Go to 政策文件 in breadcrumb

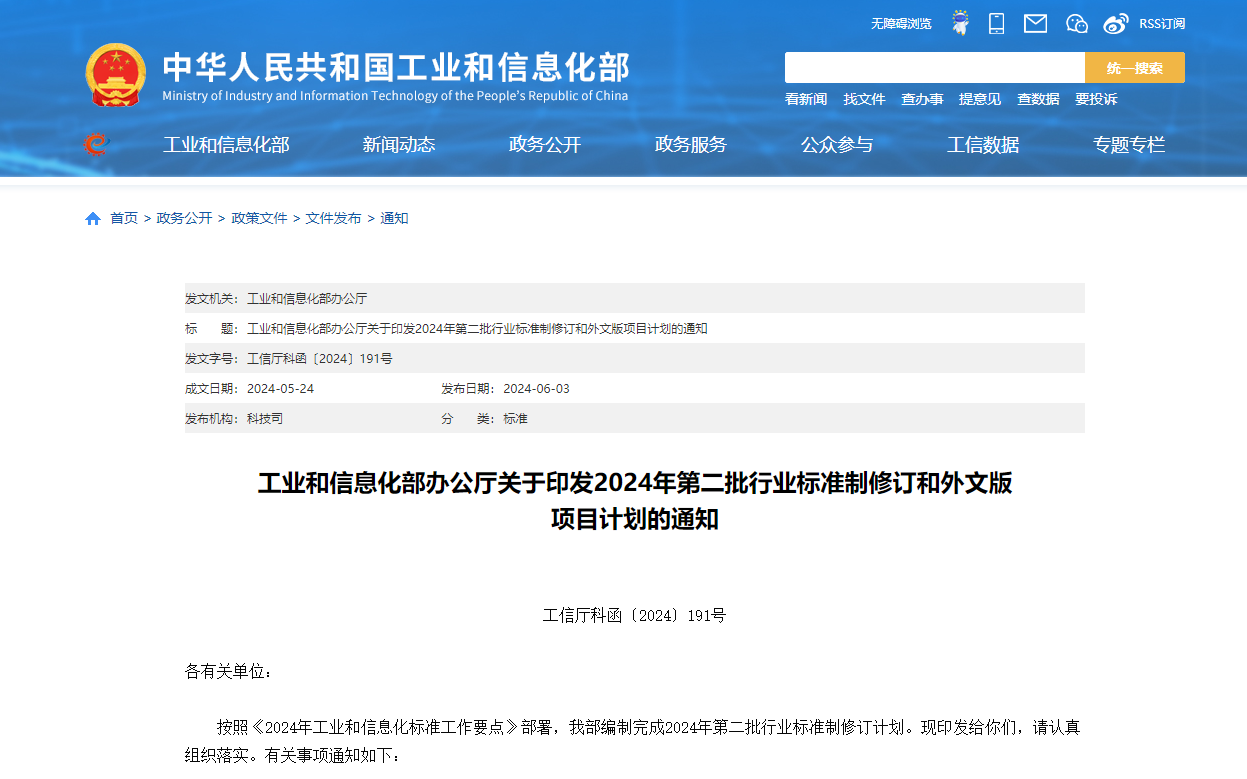[x=259, y=218]
